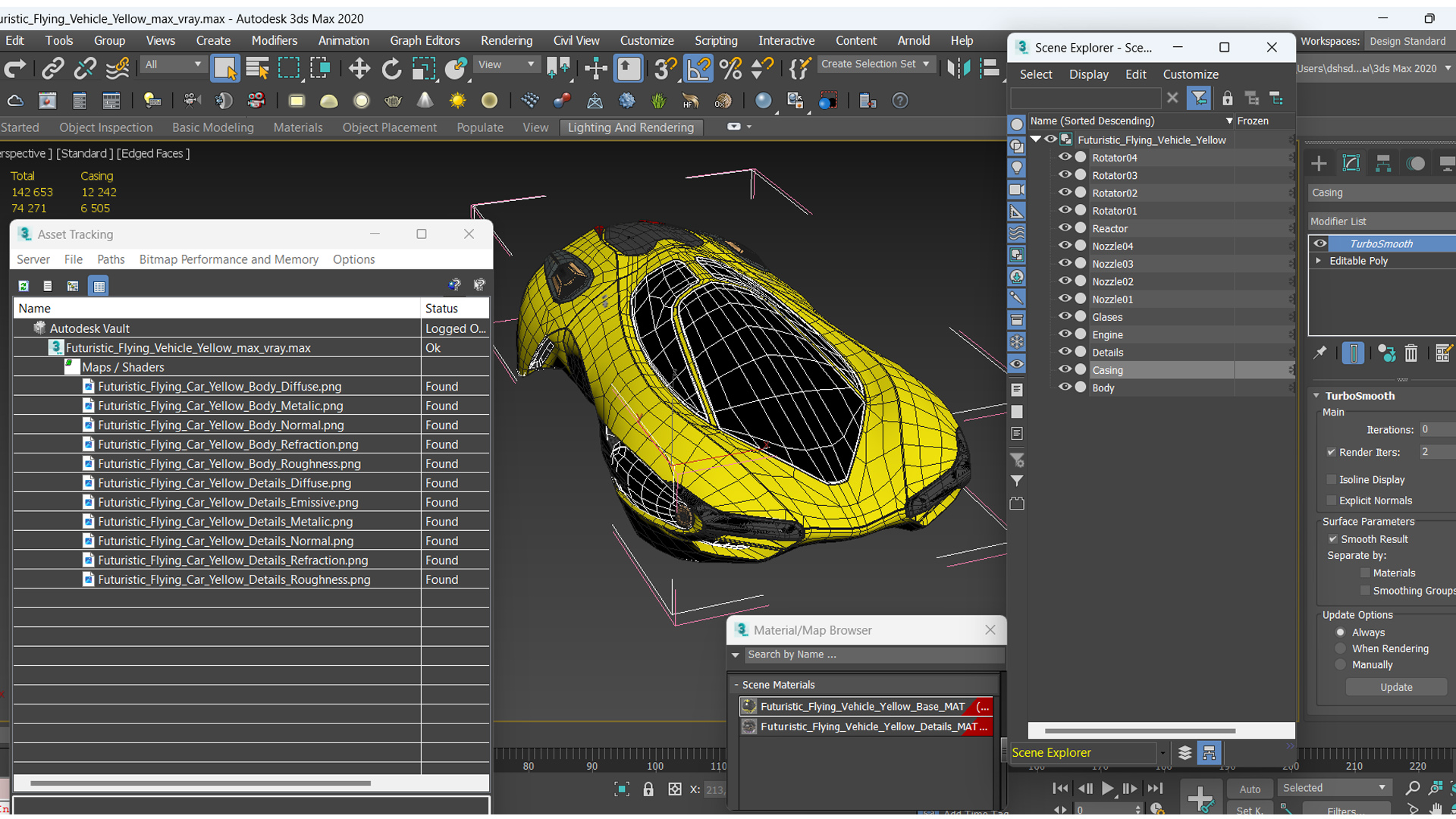The image size is (1456, 819).
Task: Enable Isoline Display checkbox
Action: (x=1331, y=479)
